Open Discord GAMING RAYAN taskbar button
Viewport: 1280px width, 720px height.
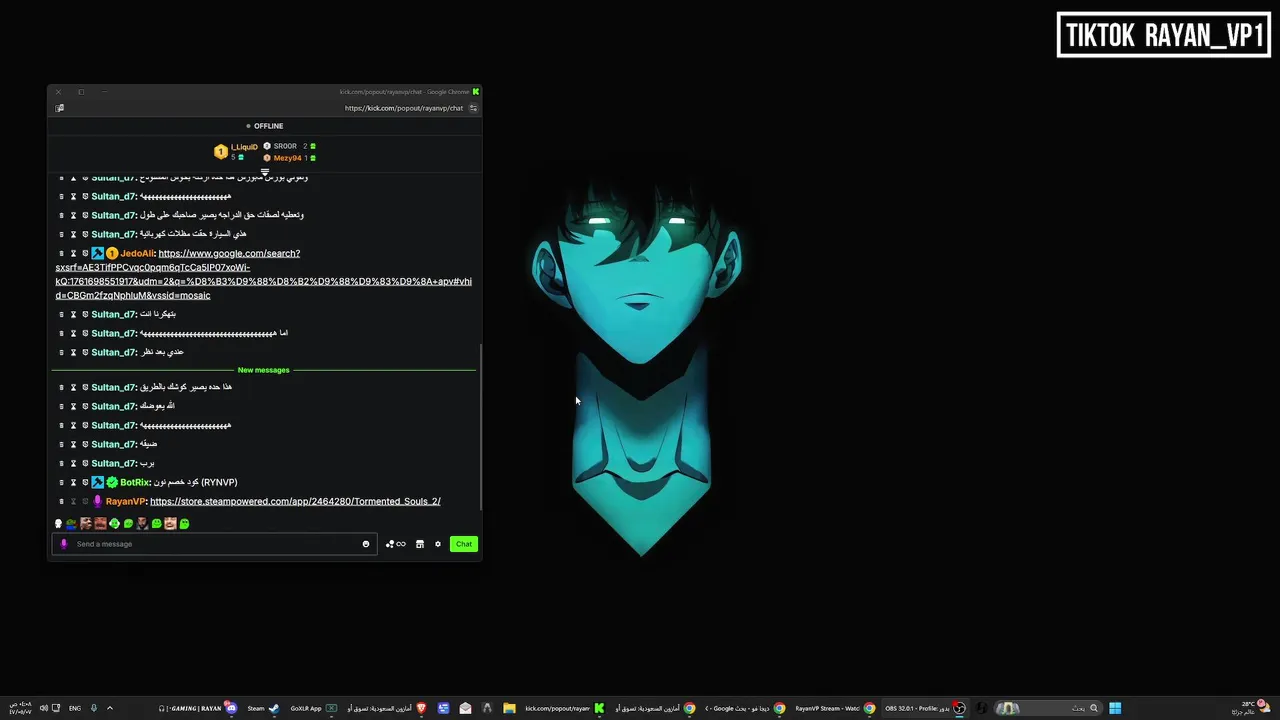click(x=197, y=708)
